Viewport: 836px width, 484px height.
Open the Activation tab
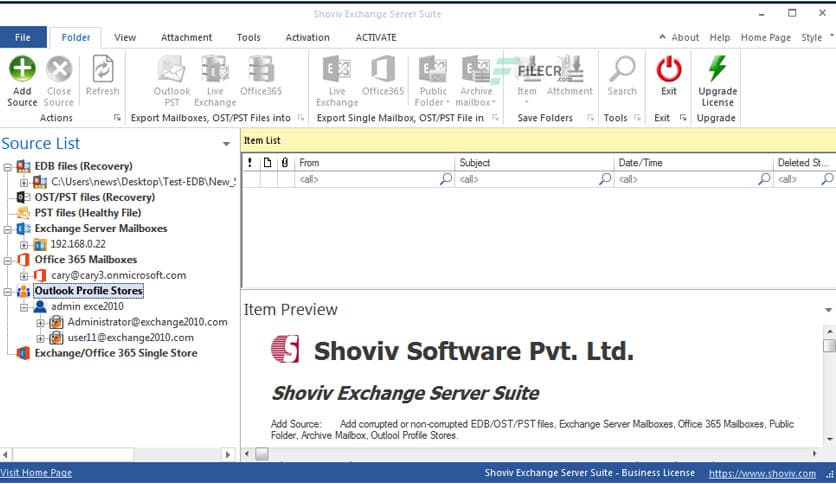tap(307, 37)
